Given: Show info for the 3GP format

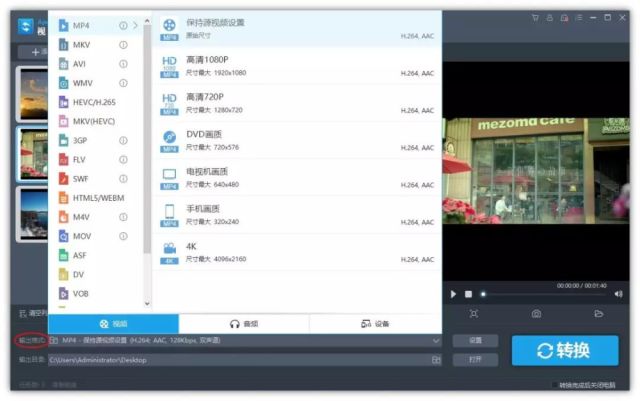Looking at the screenshot, I should [x=123, y=140].
